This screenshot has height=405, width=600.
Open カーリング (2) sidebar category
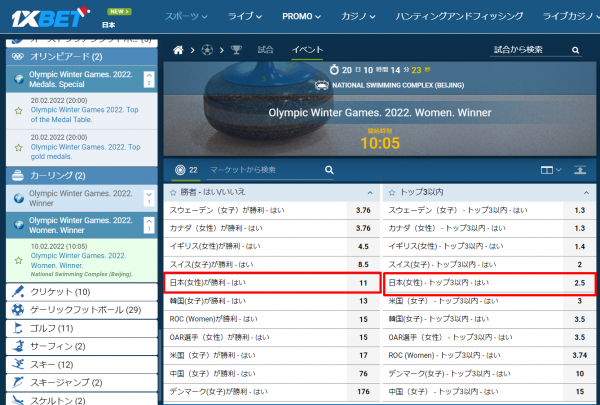click(82, 176)
